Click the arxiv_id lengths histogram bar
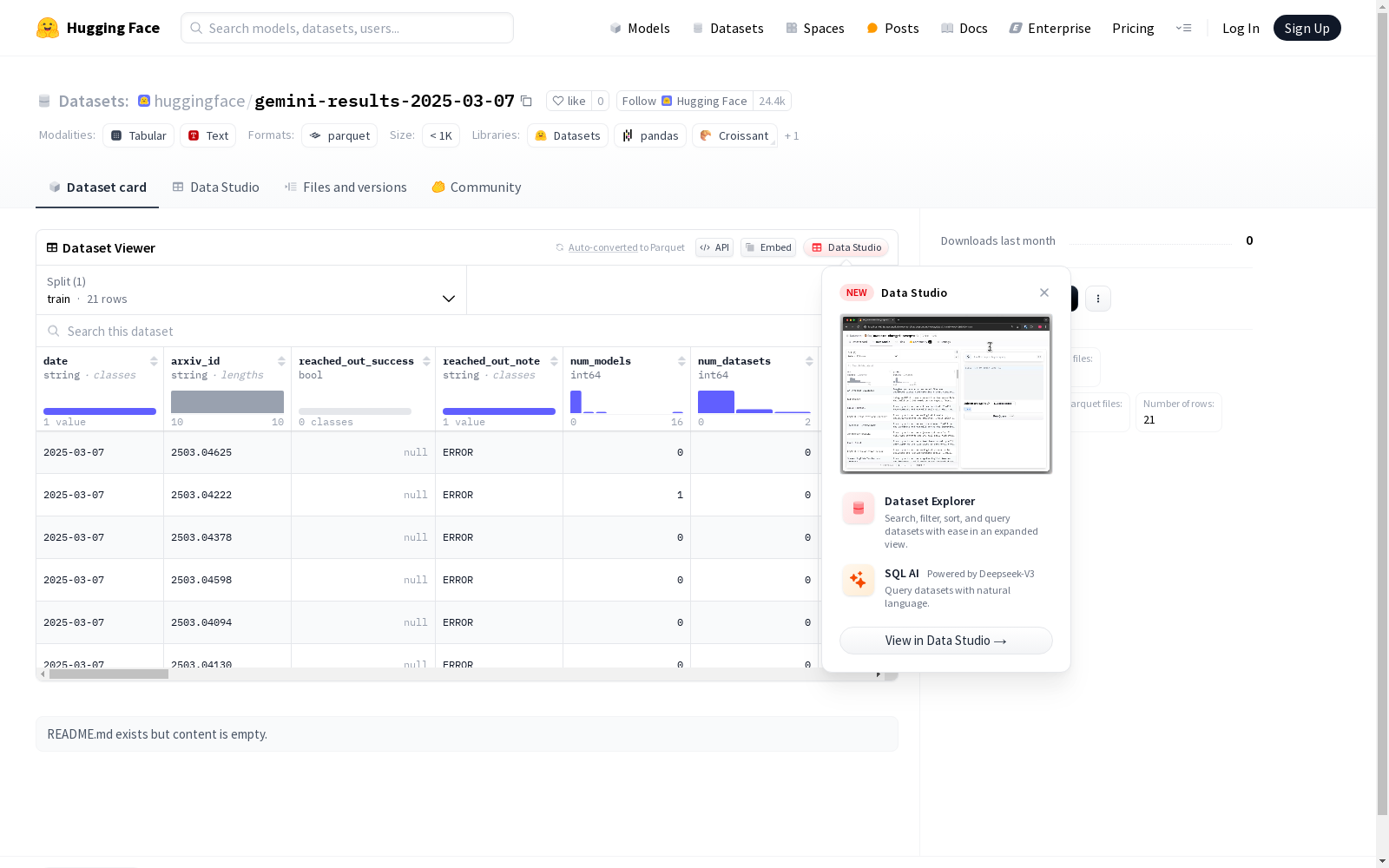This screenshot has width=1389, height=868. (227, 402)
